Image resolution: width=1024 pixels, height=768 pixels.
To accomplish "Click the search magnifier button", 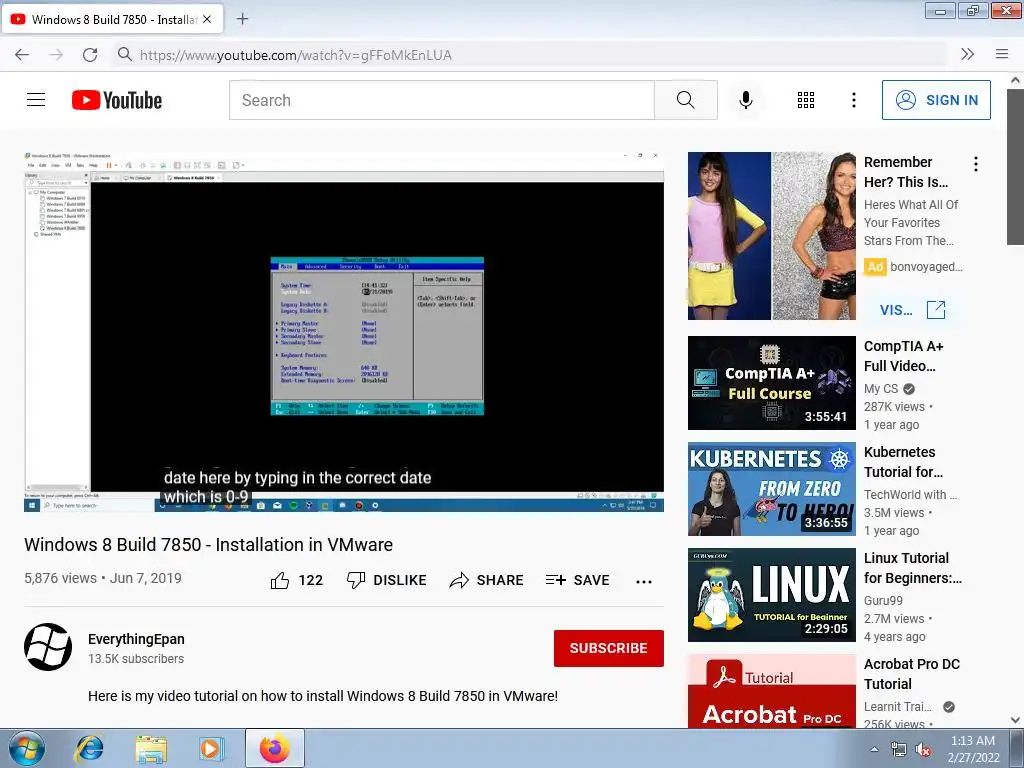I will [x=686, y=100].
